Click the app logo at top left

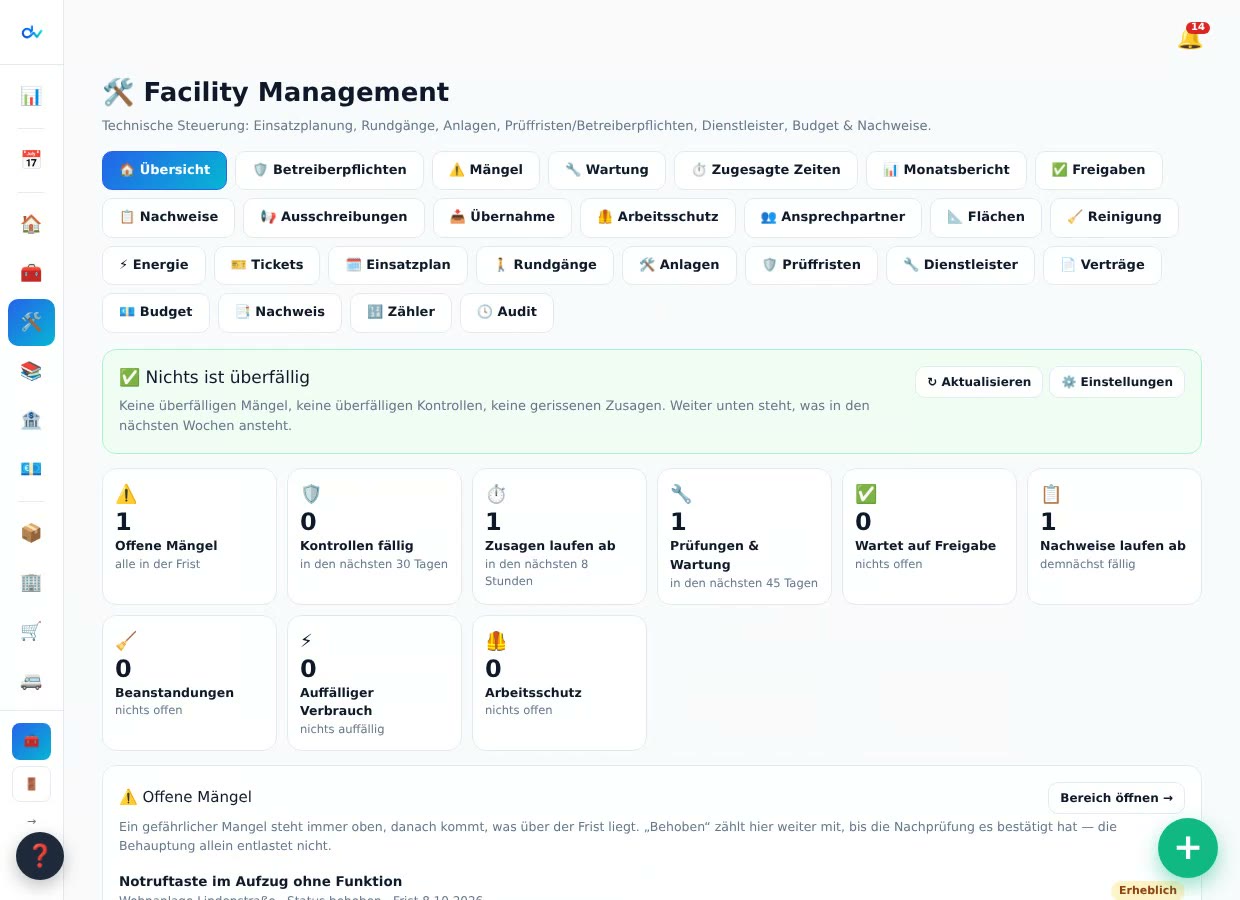coord(31,32)
